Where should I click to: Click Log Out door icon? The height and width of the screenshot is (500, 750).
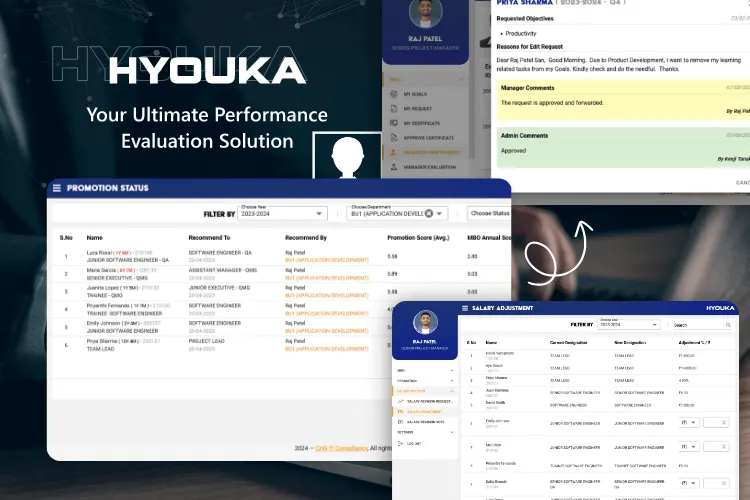click(x=400, y=444)
